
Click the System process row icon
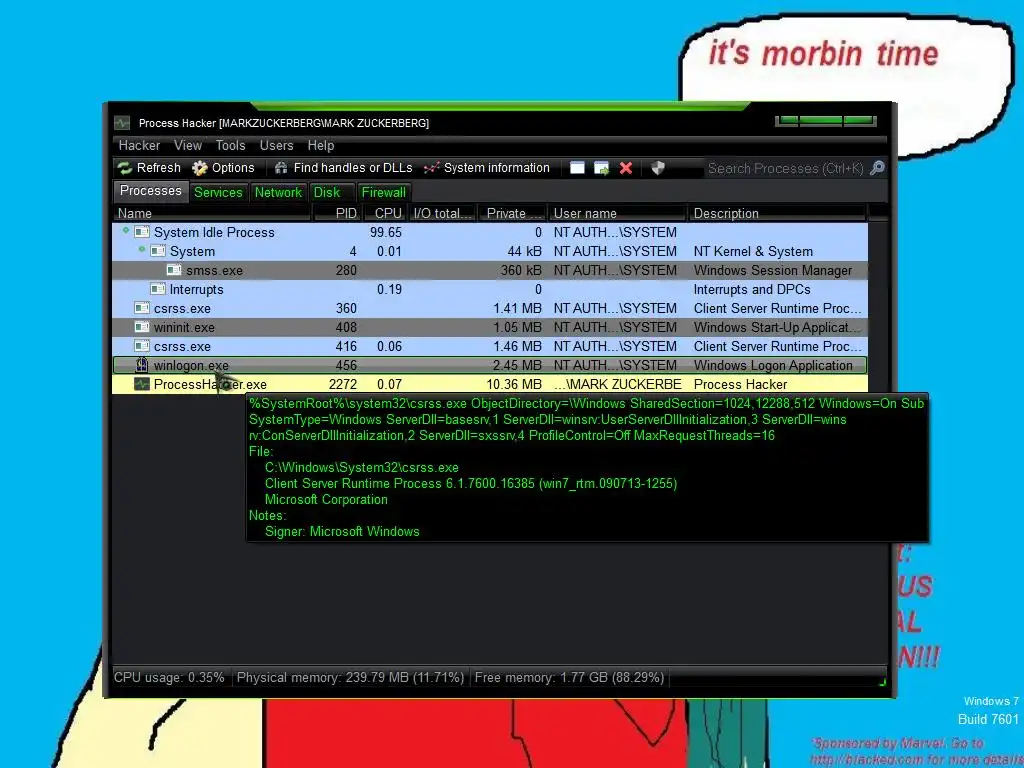(x=157, y=251)
